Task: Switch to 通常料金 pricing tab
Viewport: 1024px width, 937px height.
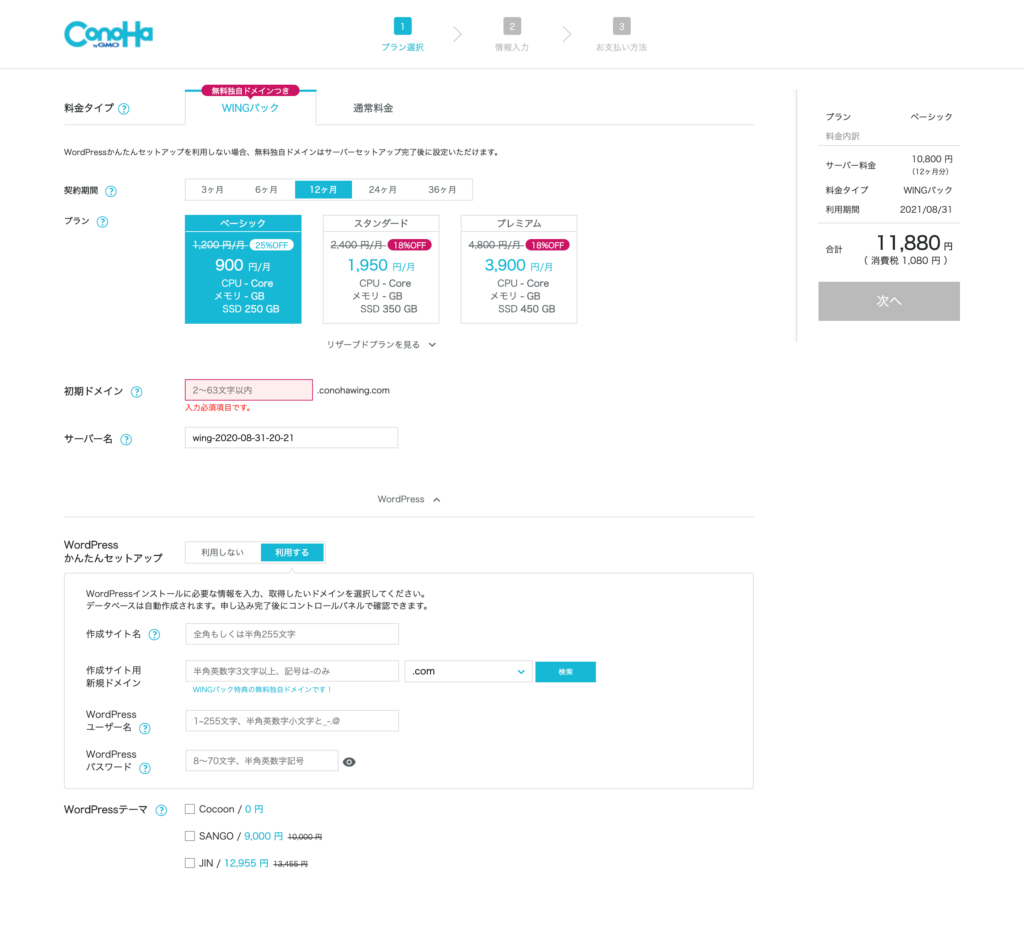Action: [x=373, y=108]
